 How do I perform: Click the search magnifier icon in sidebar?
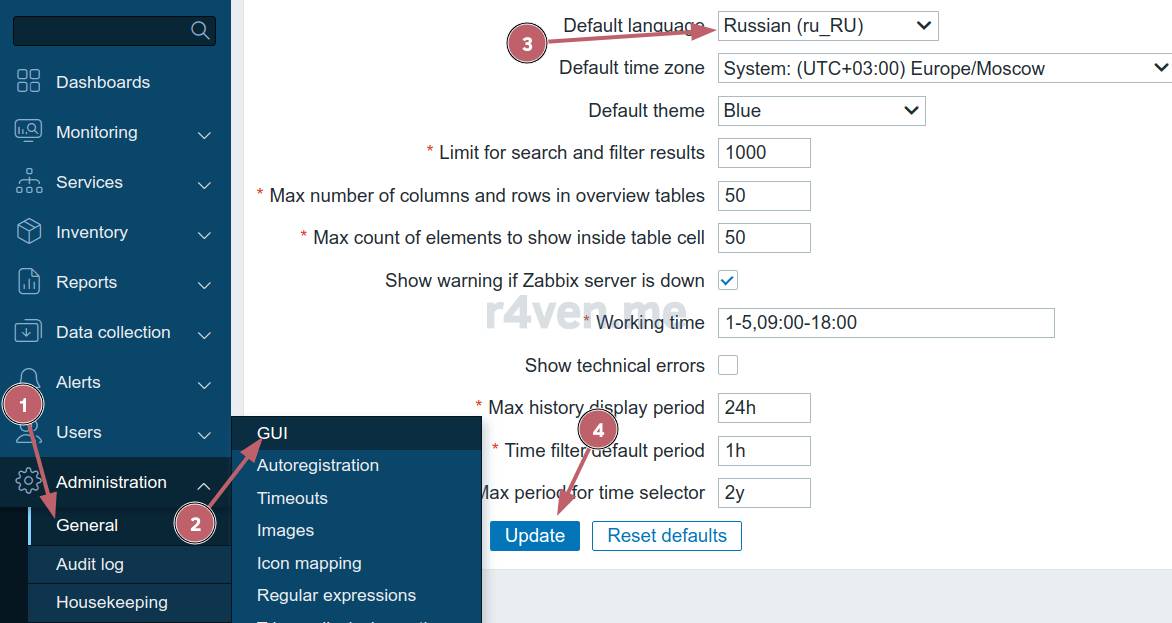(200, 31)
